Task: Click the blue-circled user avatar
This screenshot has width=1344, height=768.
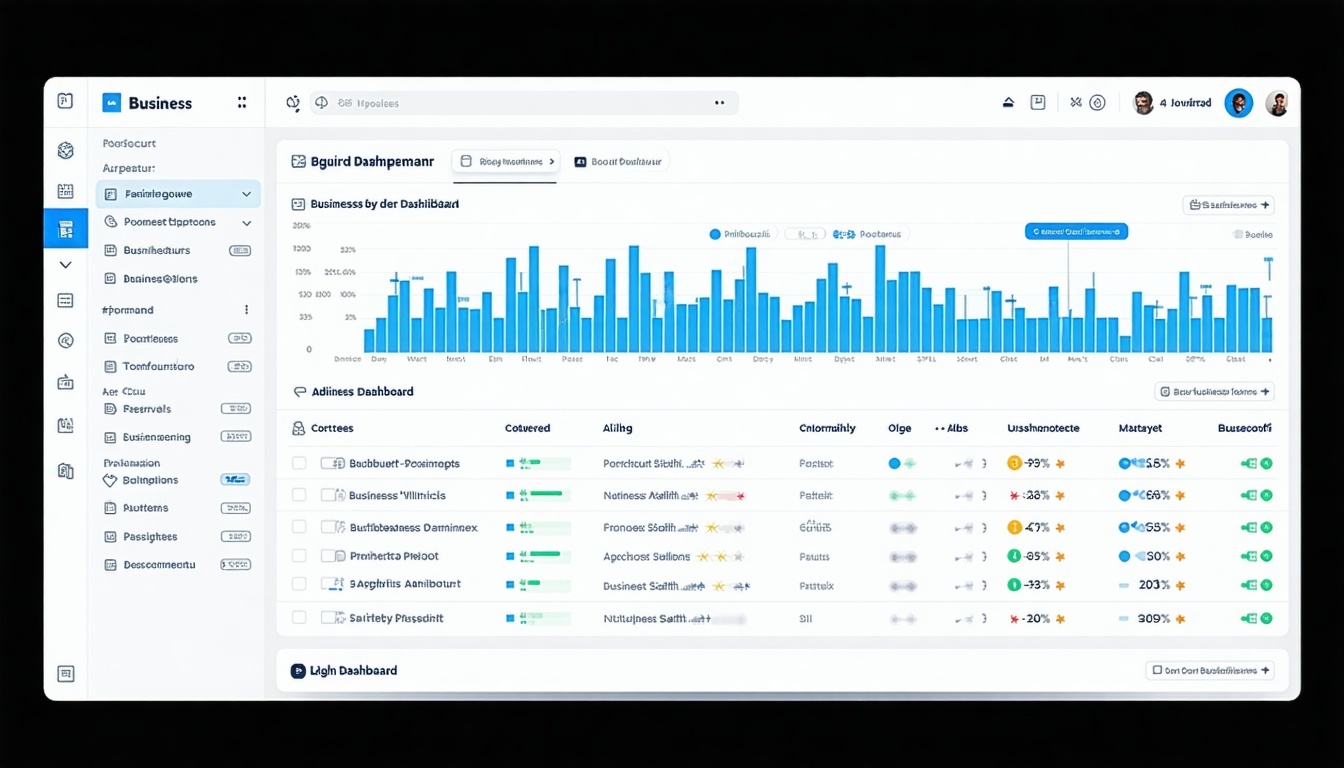Action: [x=1238, y=103]
